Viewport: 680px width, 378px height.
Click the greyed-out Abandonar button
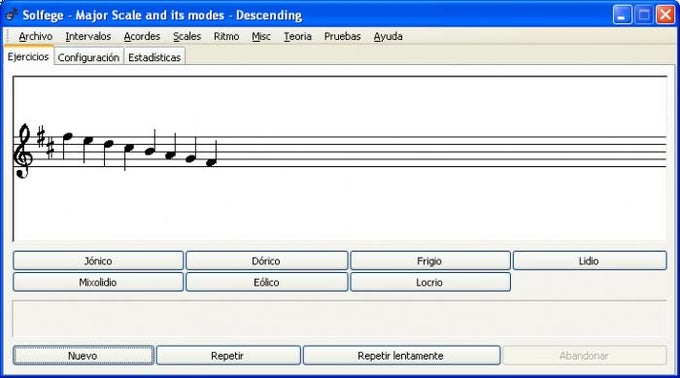[584, 355]
